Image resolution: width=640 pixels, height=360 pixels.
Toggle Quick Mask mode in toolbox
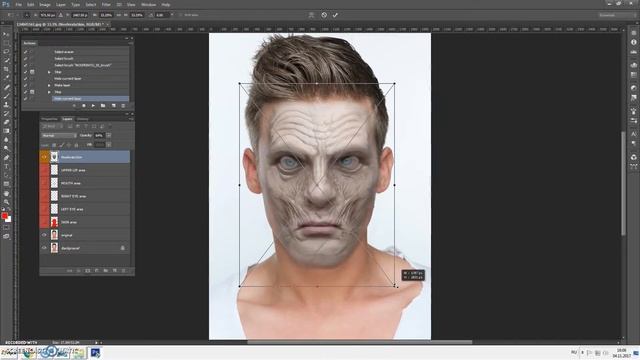[x=6, y=228]
